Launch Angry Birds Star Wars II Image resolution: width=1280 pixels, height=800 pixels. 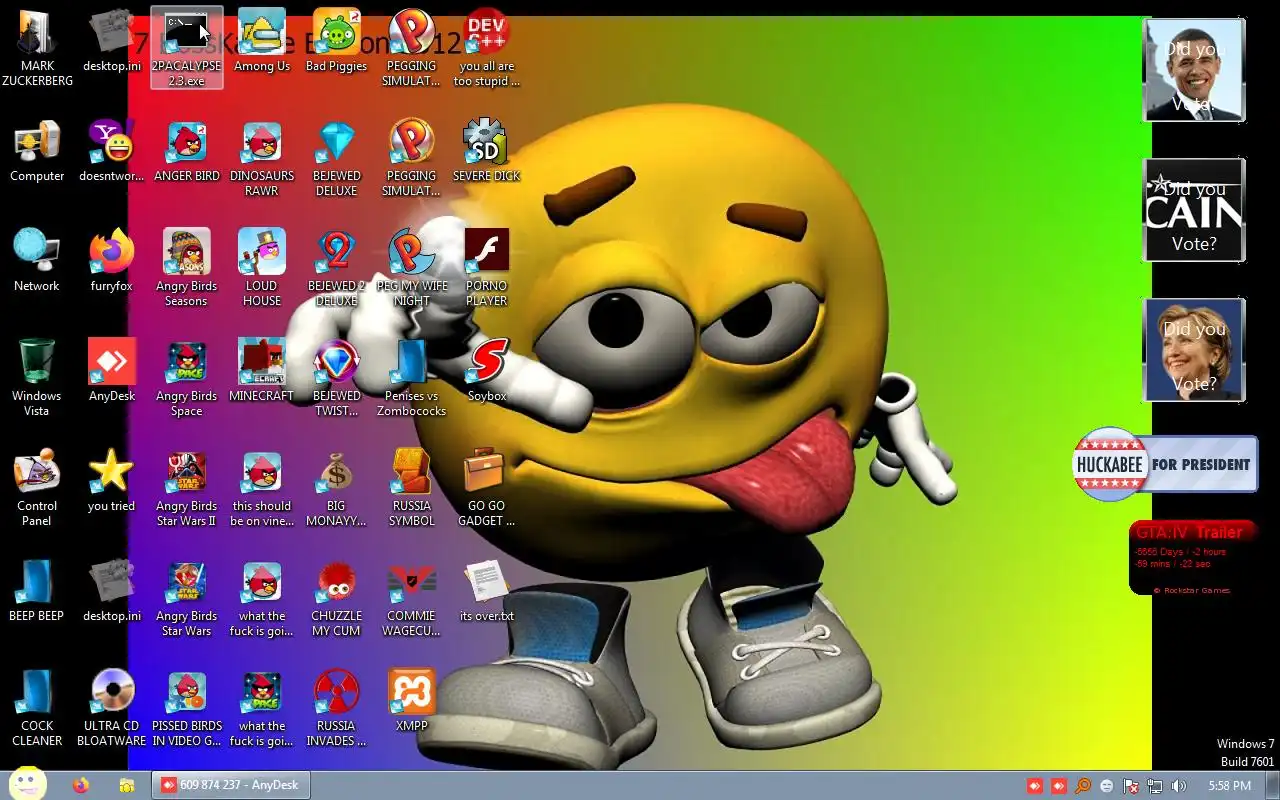pyautogui.click(x=187, y=488)
